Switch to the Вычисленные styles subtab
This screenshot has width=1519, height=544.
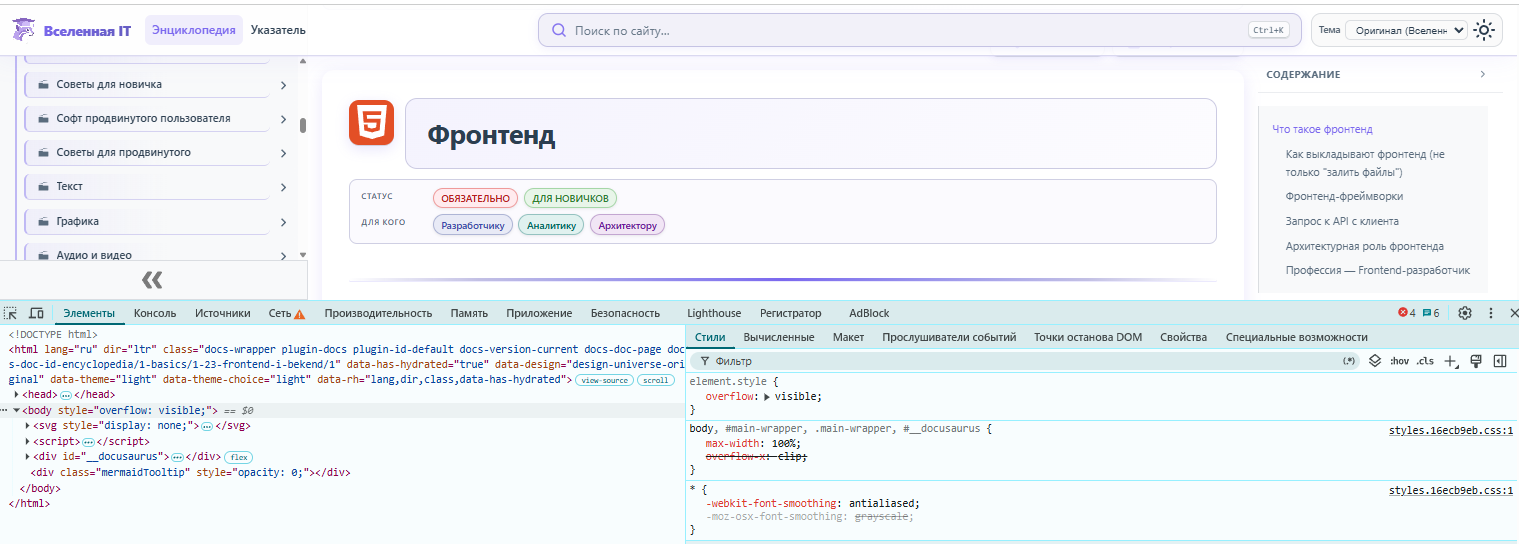(x=779, y=337)
